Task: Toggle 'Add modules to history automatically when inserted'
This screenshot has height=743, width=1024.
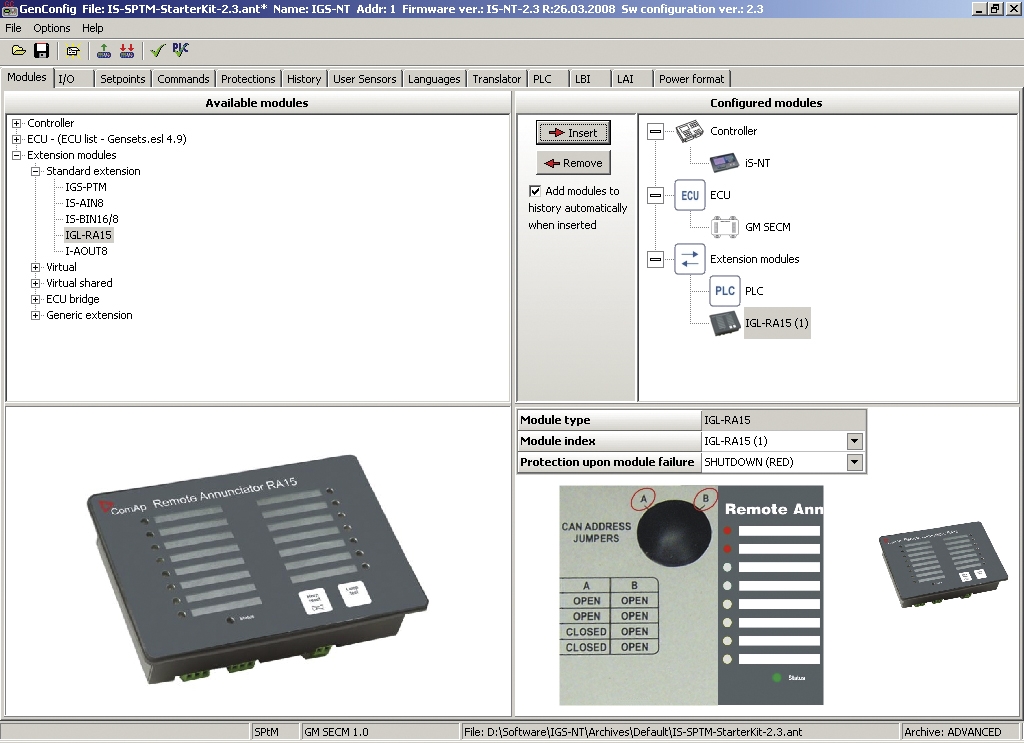Action: 535,191
